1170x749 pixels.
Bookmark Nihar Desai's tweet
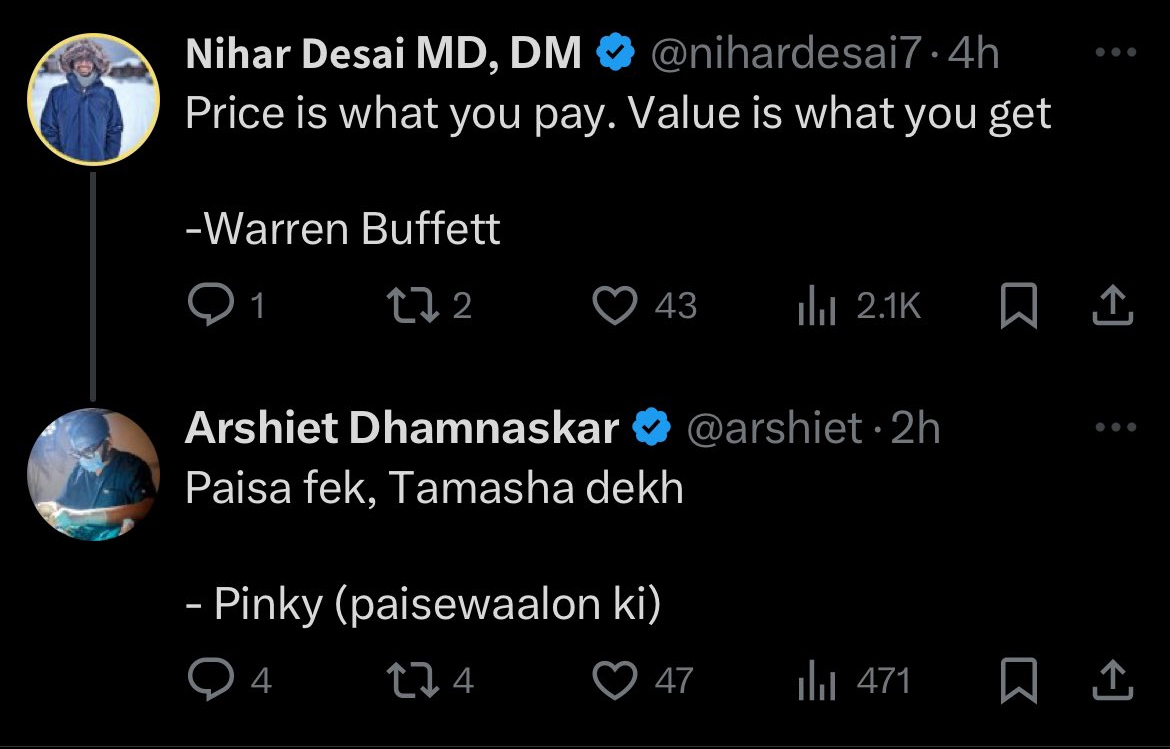click(x=1018, y=306)
